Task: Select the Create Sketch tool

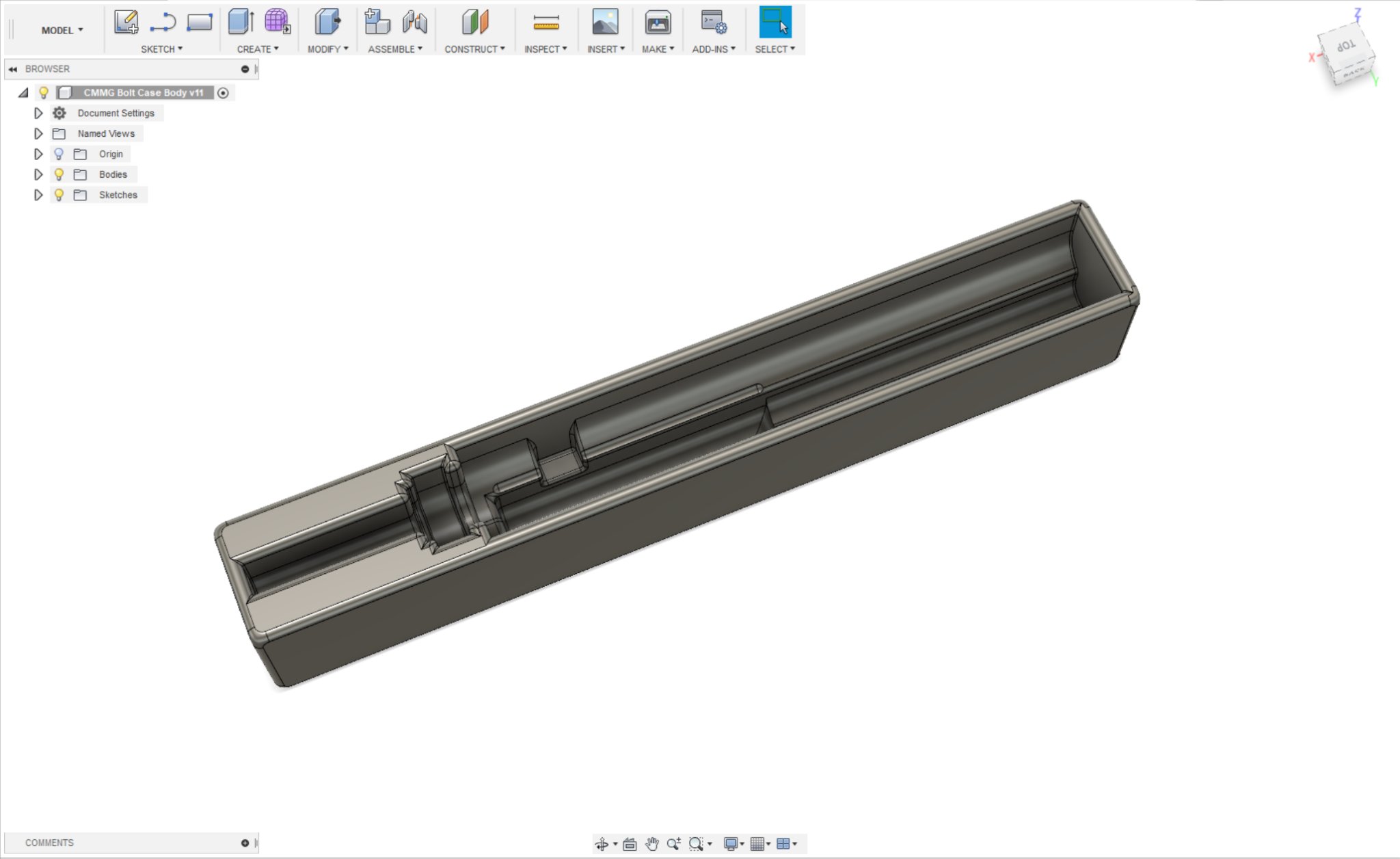Action: 126,22
